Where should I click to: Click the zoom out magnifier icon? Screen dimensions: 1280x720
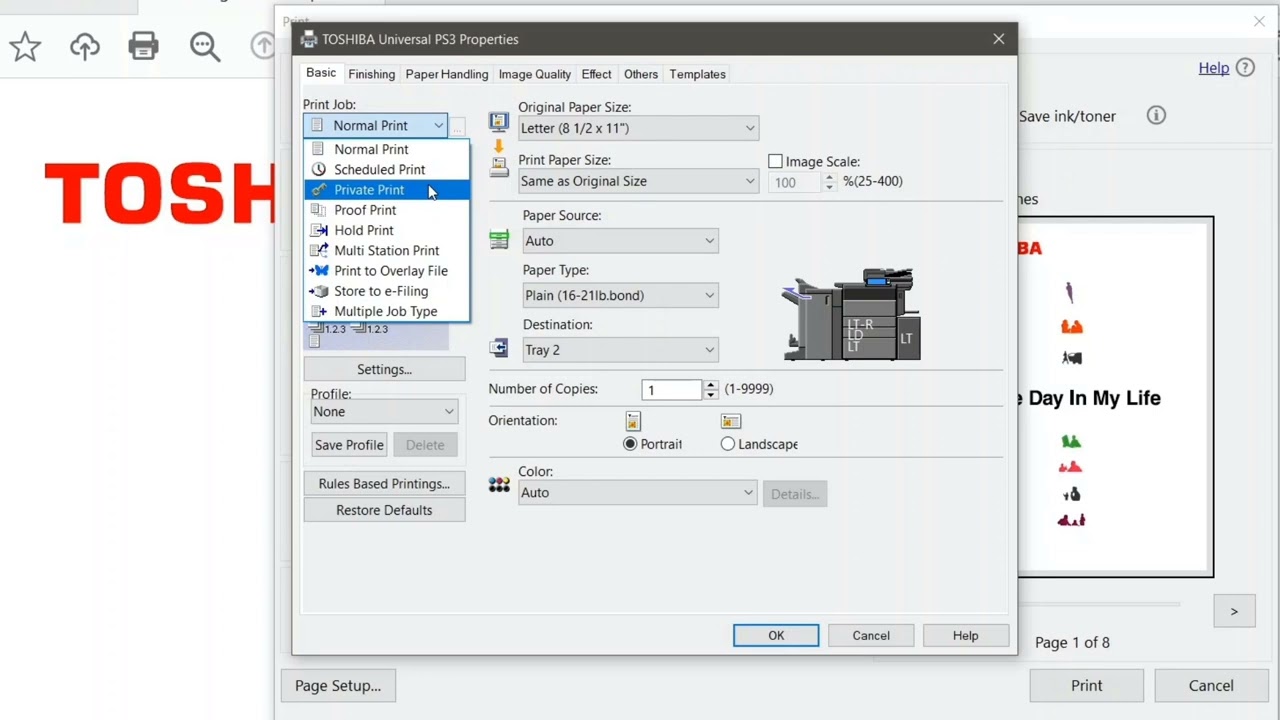(x=205, y=46)
